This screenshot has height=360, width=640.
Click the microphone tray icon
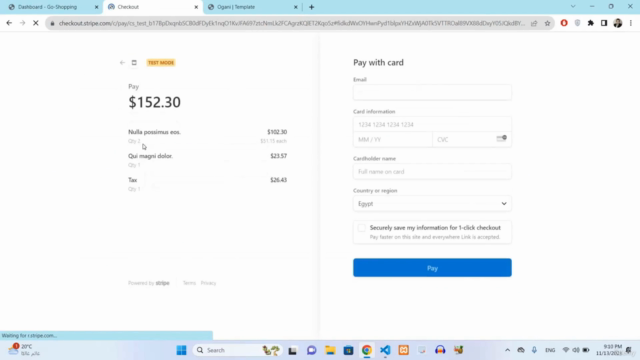pyautogui.click(x=534, y=350)
